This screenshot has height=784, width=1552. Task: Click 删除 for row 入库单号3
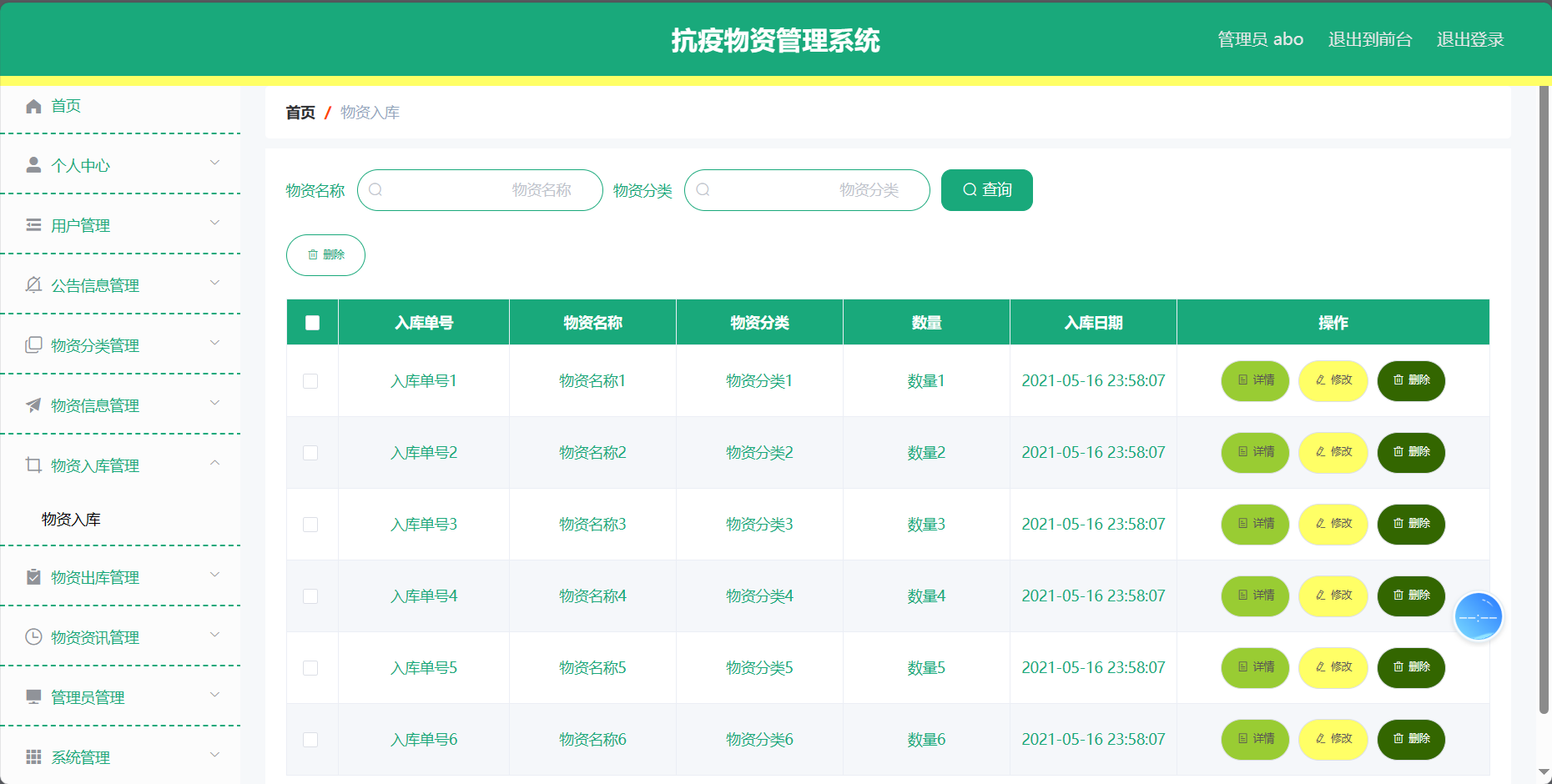click(1411, 525)
